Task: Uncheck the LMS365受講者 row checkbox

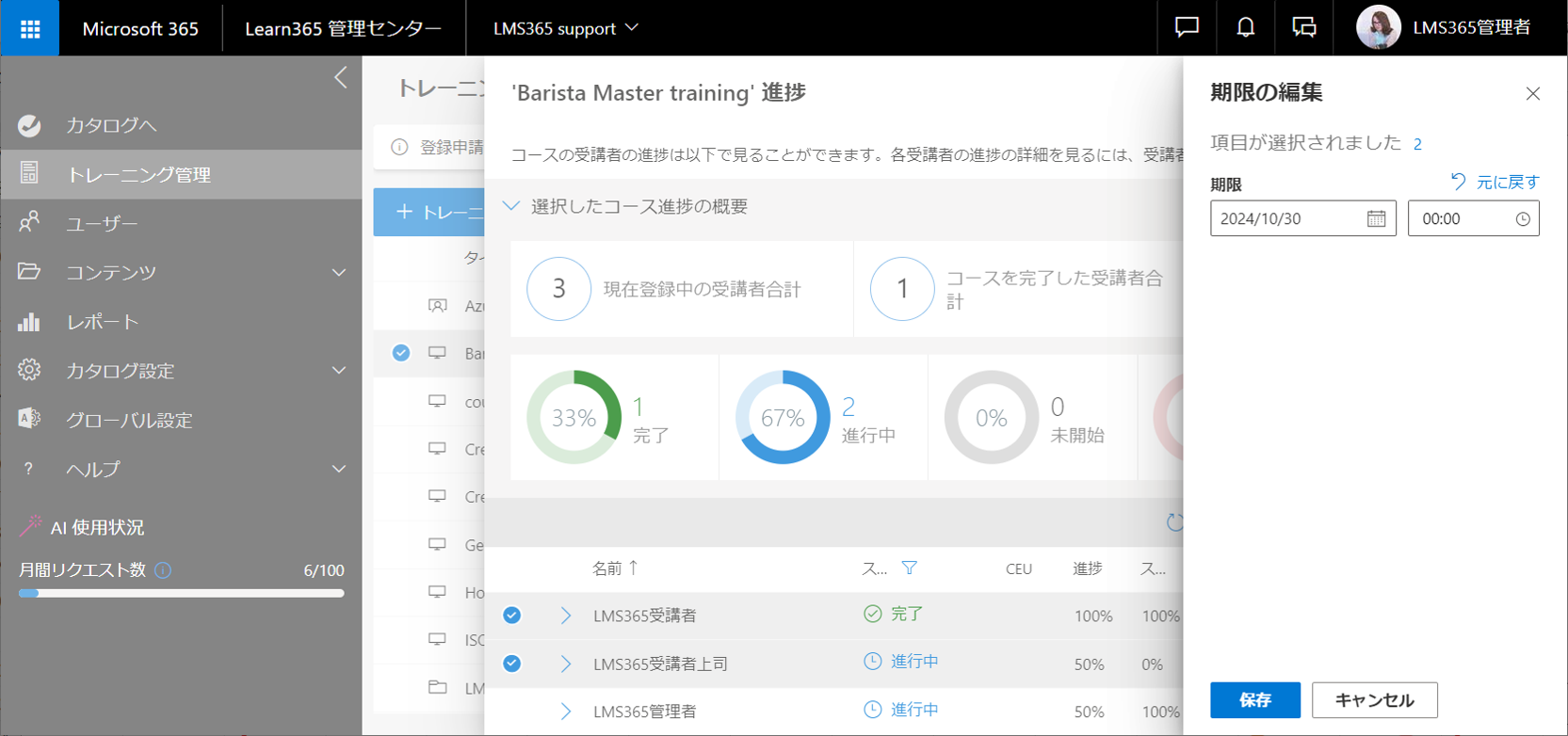Action: coord(511,615)
